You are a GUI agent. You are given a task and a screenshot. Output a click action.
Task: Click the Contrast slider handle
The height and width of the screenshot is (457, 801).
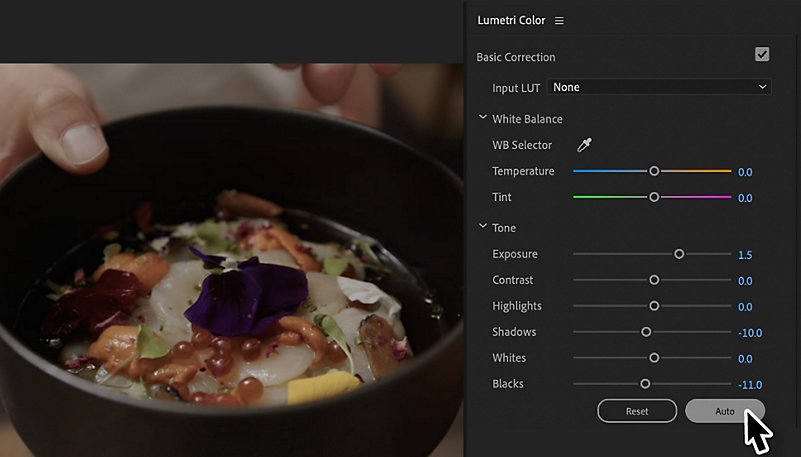[x=654, y=280]
